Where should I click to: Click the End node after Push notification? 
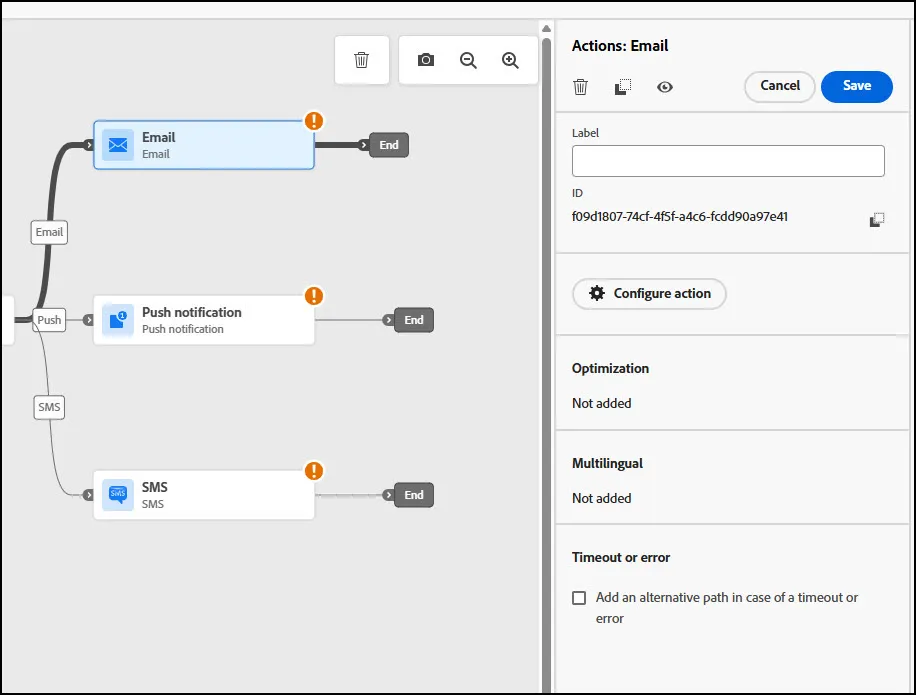(x=414, y=320)
